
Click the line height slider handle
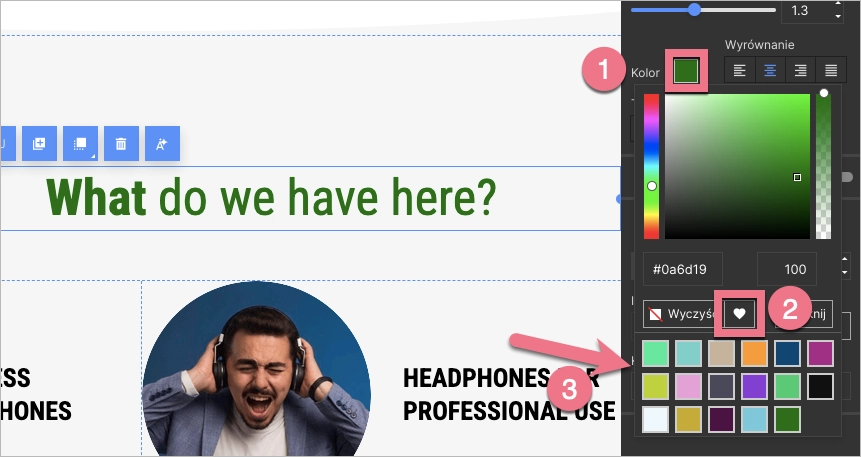coord(694,10)
